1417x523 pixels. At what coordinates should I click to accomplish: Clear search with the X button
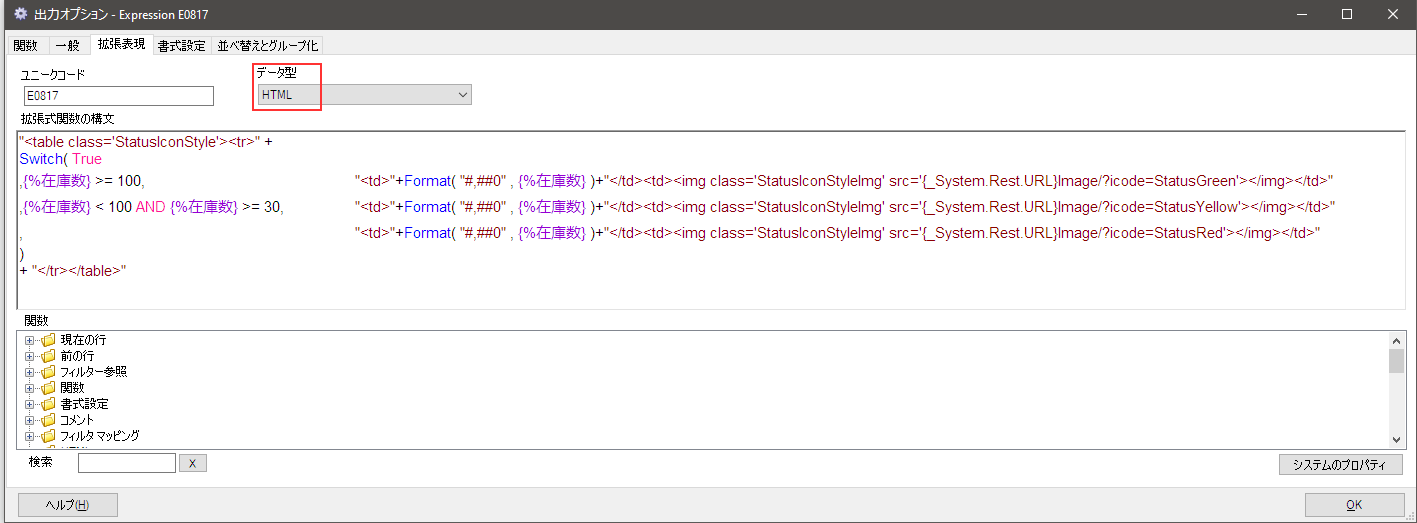(193, 463)
